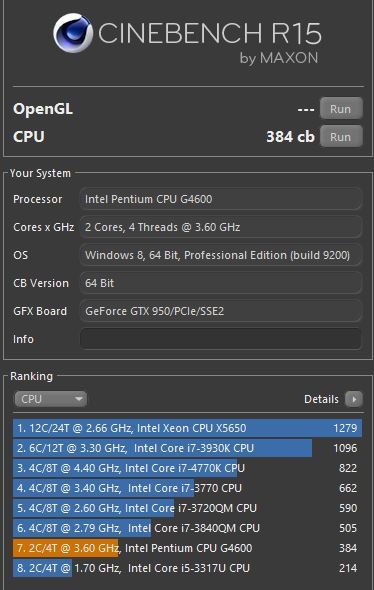This screenshot has width=374, height=590.
Task: Click the Details arrow icon
Action: click(x=354, y=399)
